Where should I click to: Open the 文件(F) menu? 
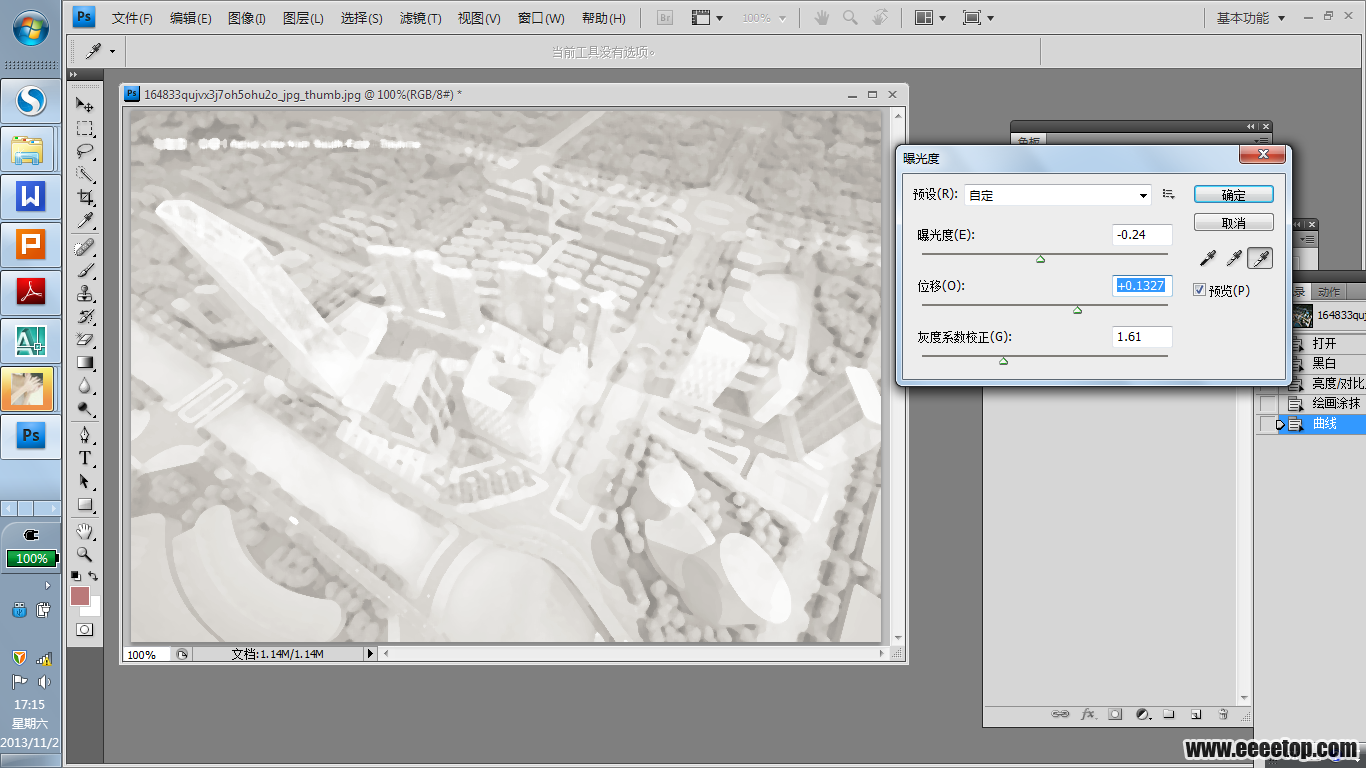click(x=132, y=18)
